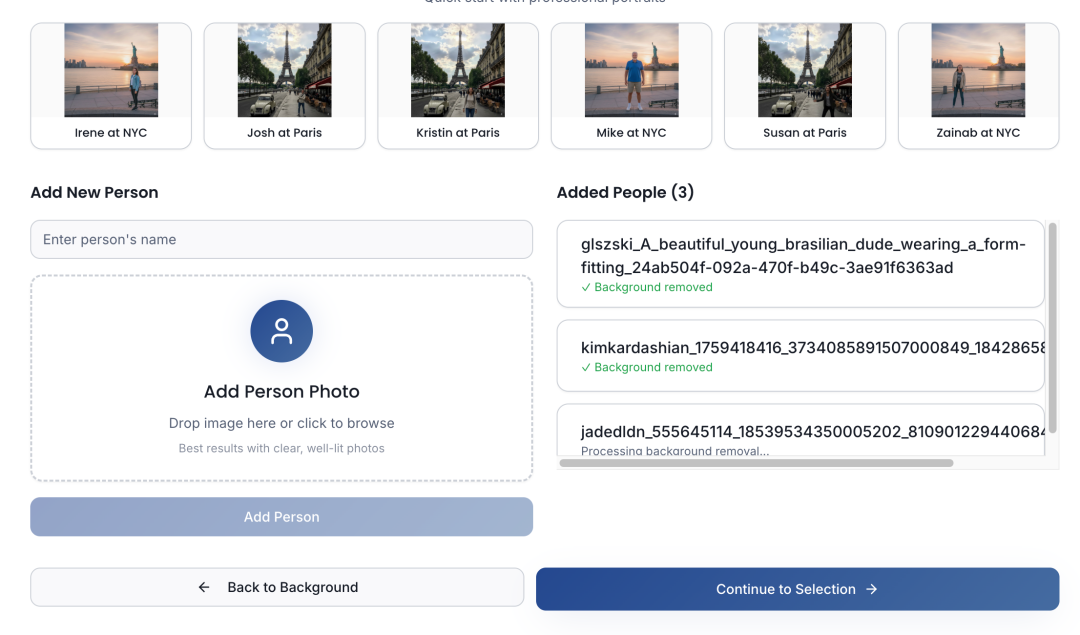
Task: Choose the Kristin at Paris portrait
Action: point(458,86)
